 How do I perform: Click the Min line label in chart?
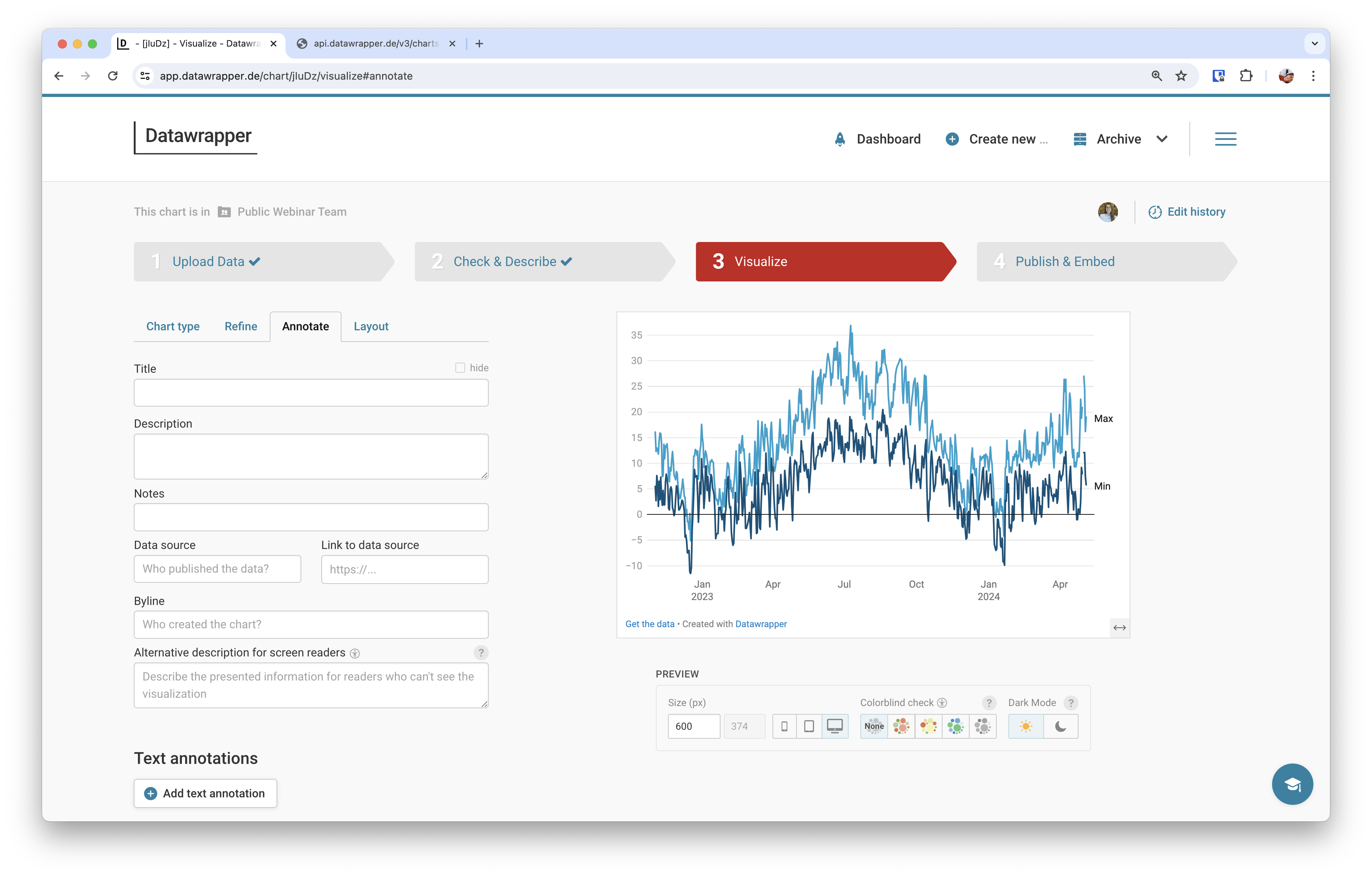pyautogui.click(x=1102, y=486)
